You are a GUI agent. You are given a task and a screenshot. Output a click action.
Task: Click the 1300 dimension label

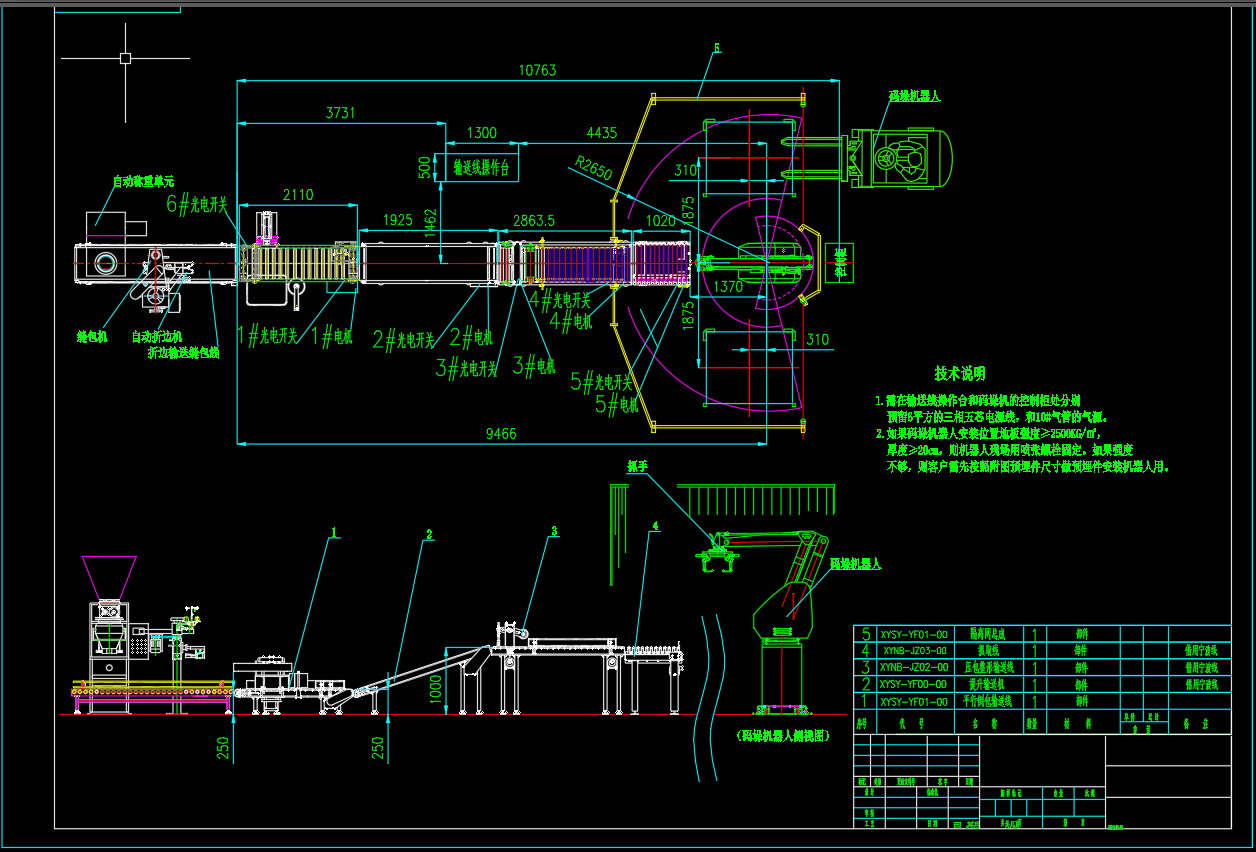[x=482, y=133]
